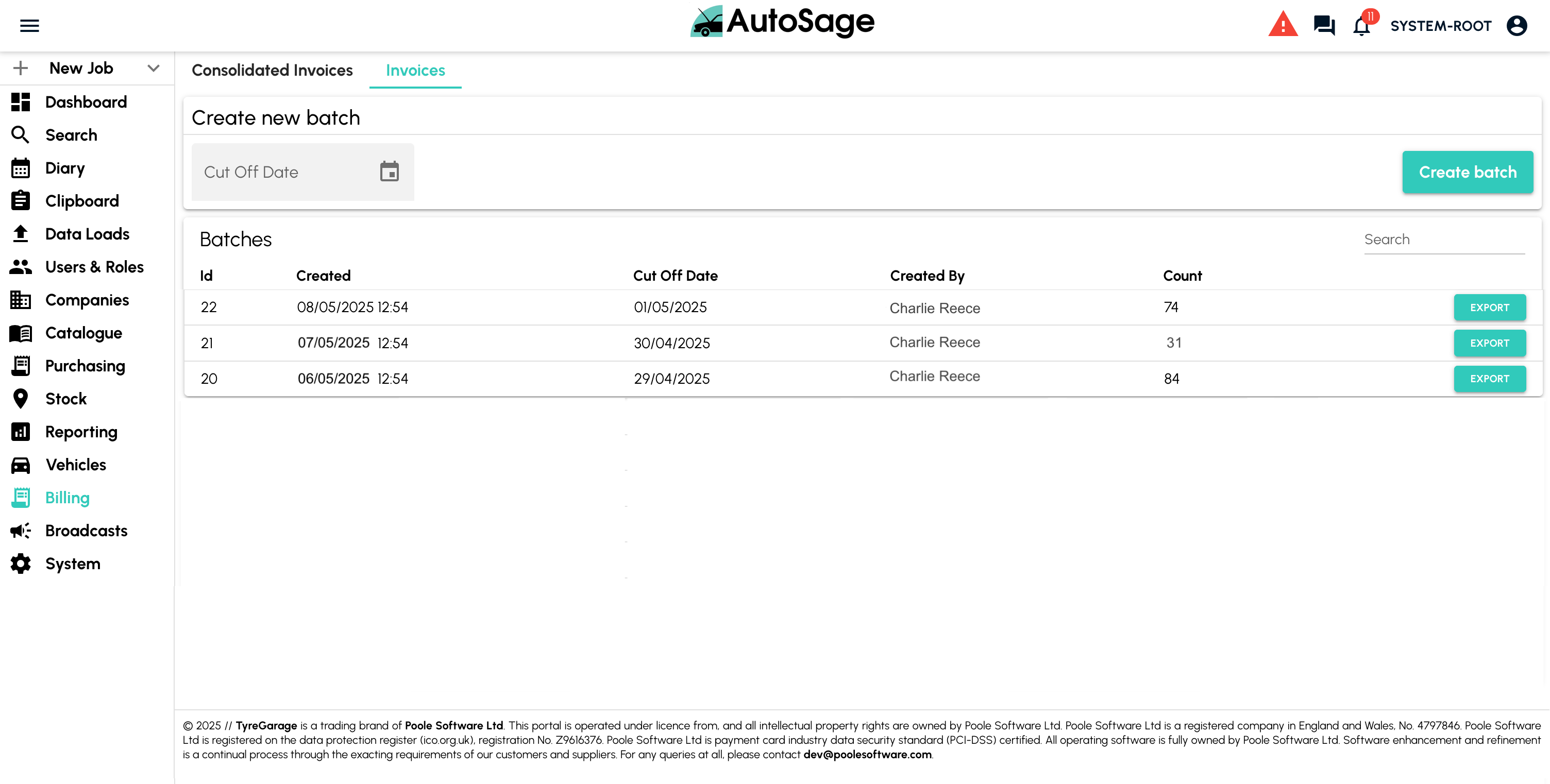The height and width of the screenshot is (784, 1550).
Task: Open the Dashboard from the sidebar
Action: (x=86, y=101)
